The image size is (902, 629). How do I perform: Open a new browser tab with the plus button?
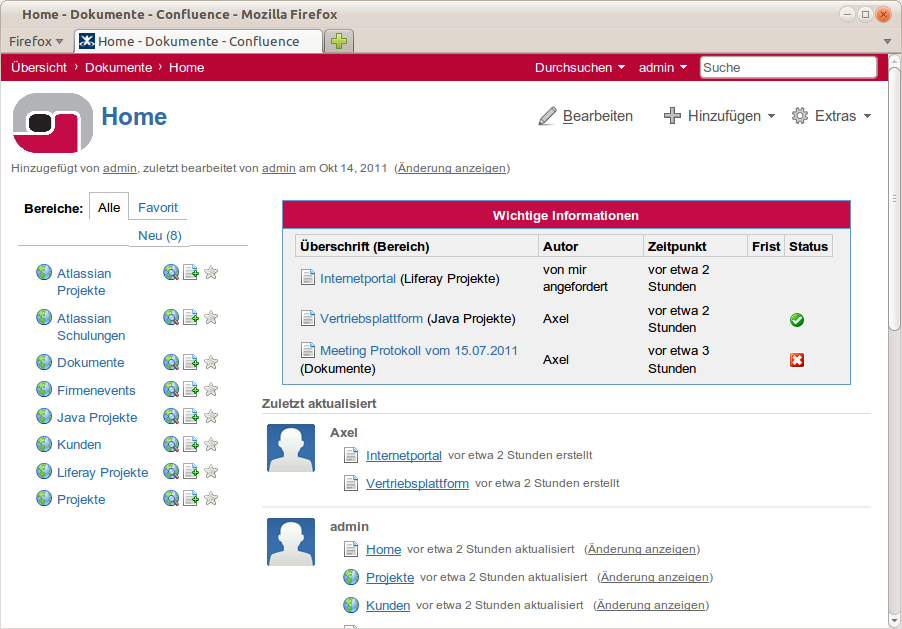[x=340, y=41]
